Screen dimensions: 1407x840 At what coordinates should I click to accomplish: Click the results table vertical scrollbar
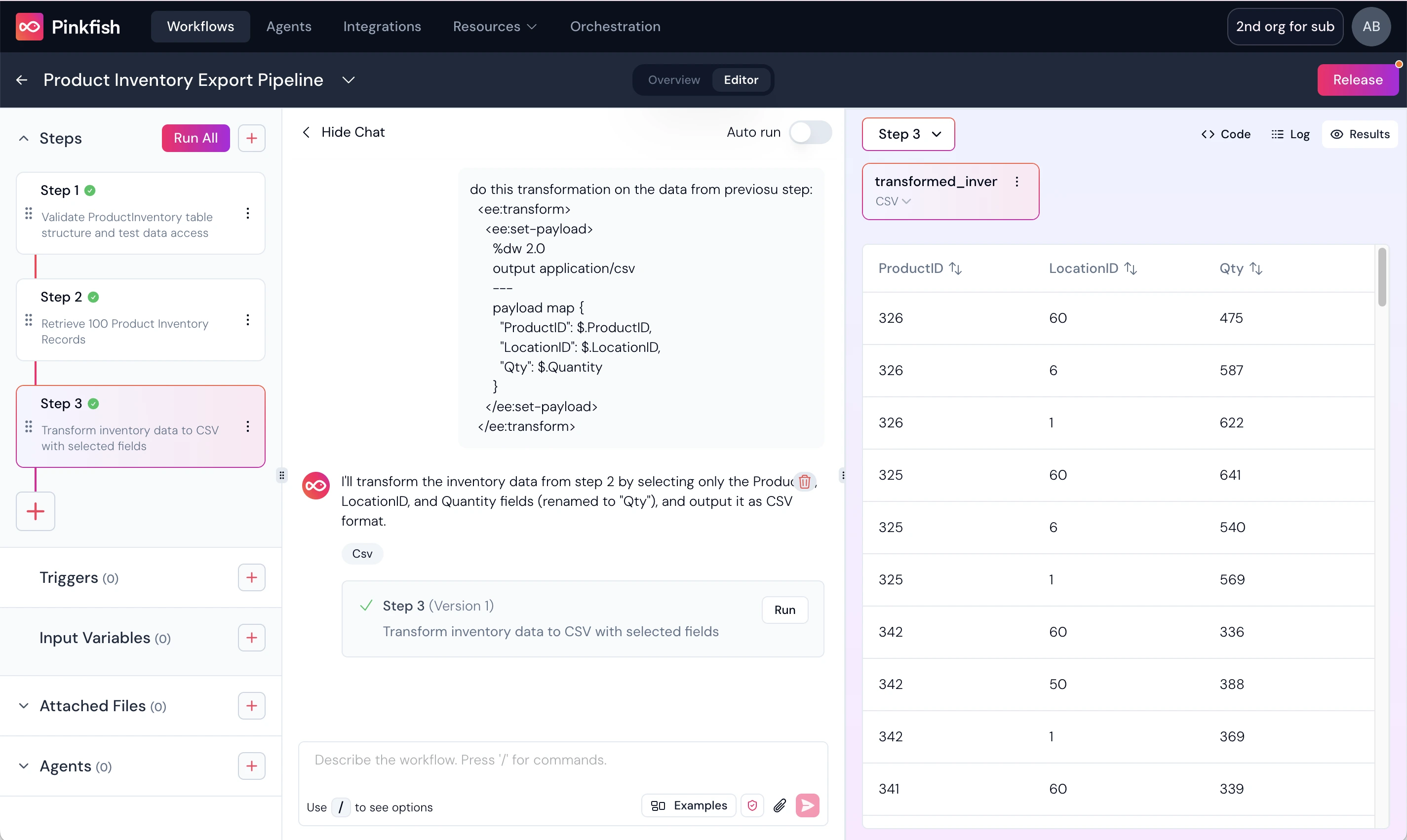pos(1381,277)
